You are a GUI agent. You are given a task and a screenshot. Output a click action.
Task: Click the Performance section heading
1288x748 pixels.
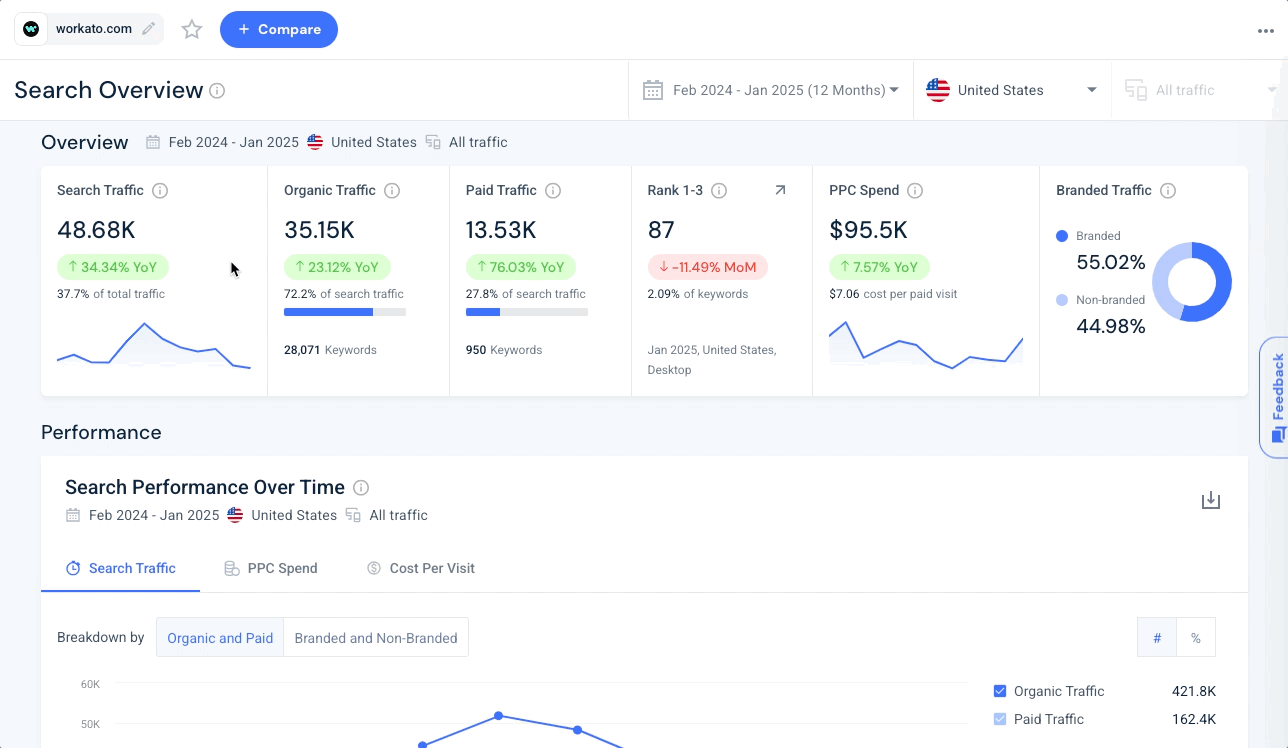coord(101,433)
